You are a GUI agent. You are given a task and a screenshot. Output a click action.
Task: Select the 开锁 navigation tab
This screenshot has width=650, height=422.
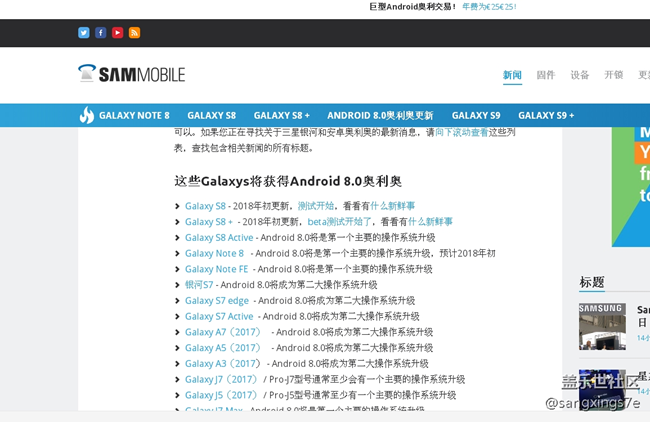click(x=614, y=75)
